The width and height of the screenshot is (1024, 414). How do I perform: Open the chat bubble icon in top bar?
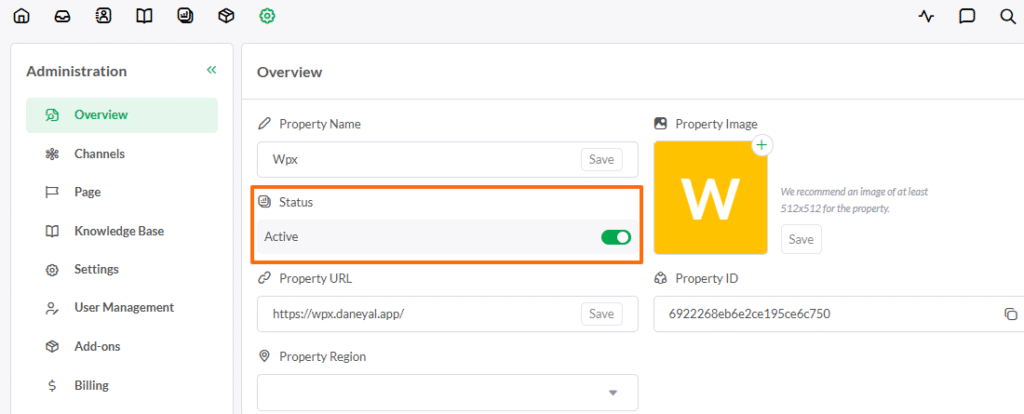click(967, 16)
